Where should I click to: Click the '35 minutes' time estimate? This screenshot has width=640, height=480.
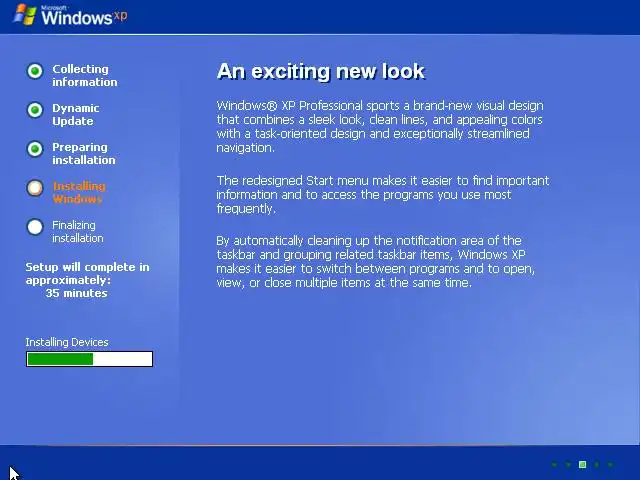76,293
